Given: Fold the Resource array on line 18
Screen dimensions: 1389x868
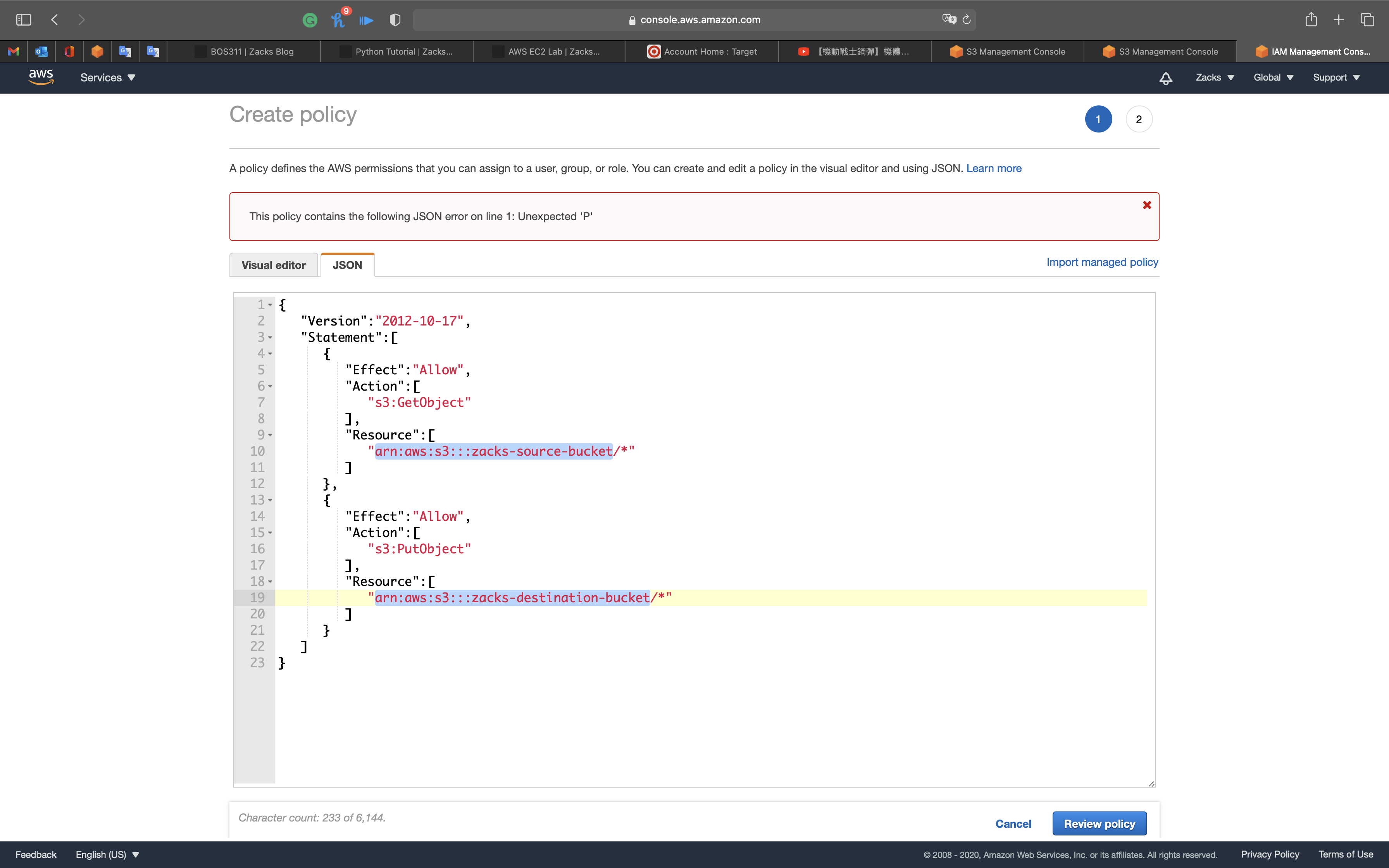Looking at the screenshot, I should coord(271,582).
